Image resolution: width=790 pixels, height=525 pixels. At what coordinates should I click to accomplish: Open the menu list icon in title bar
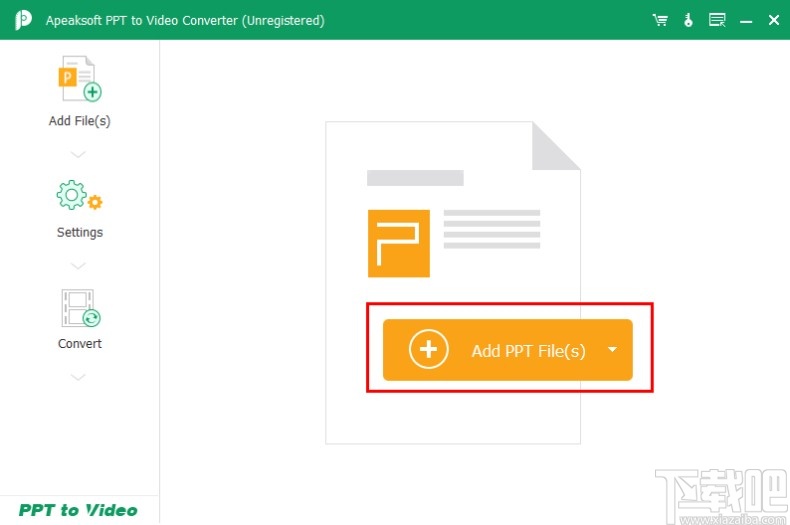click(717, 20)
